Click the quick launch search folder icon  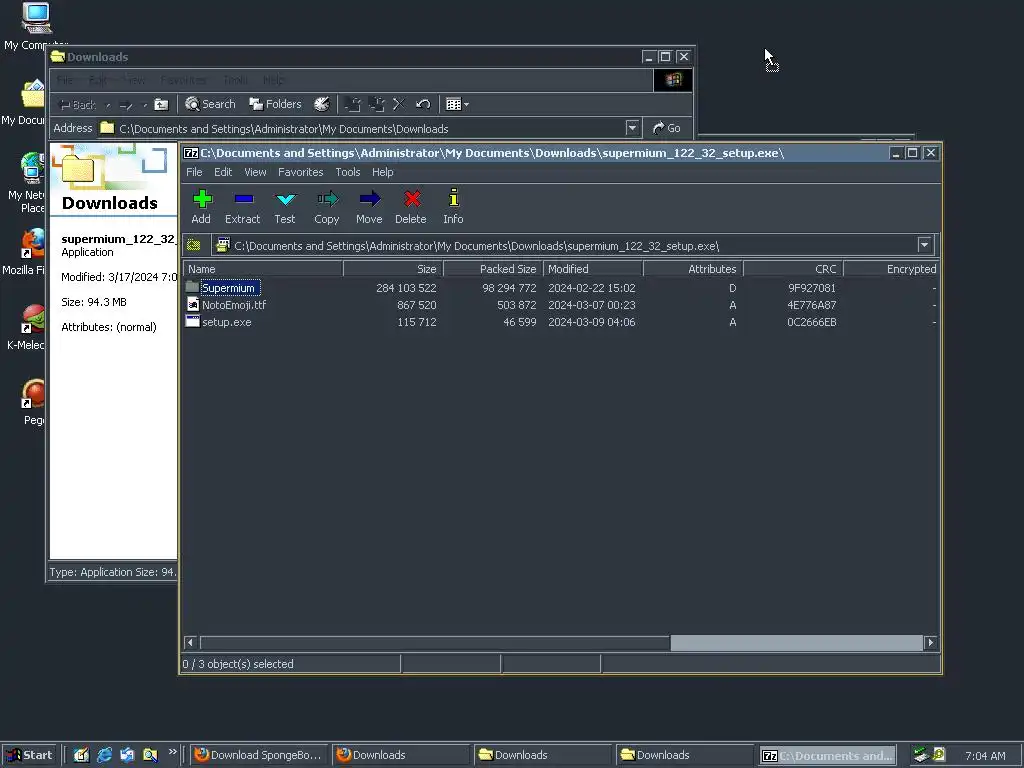click(150, 755)
